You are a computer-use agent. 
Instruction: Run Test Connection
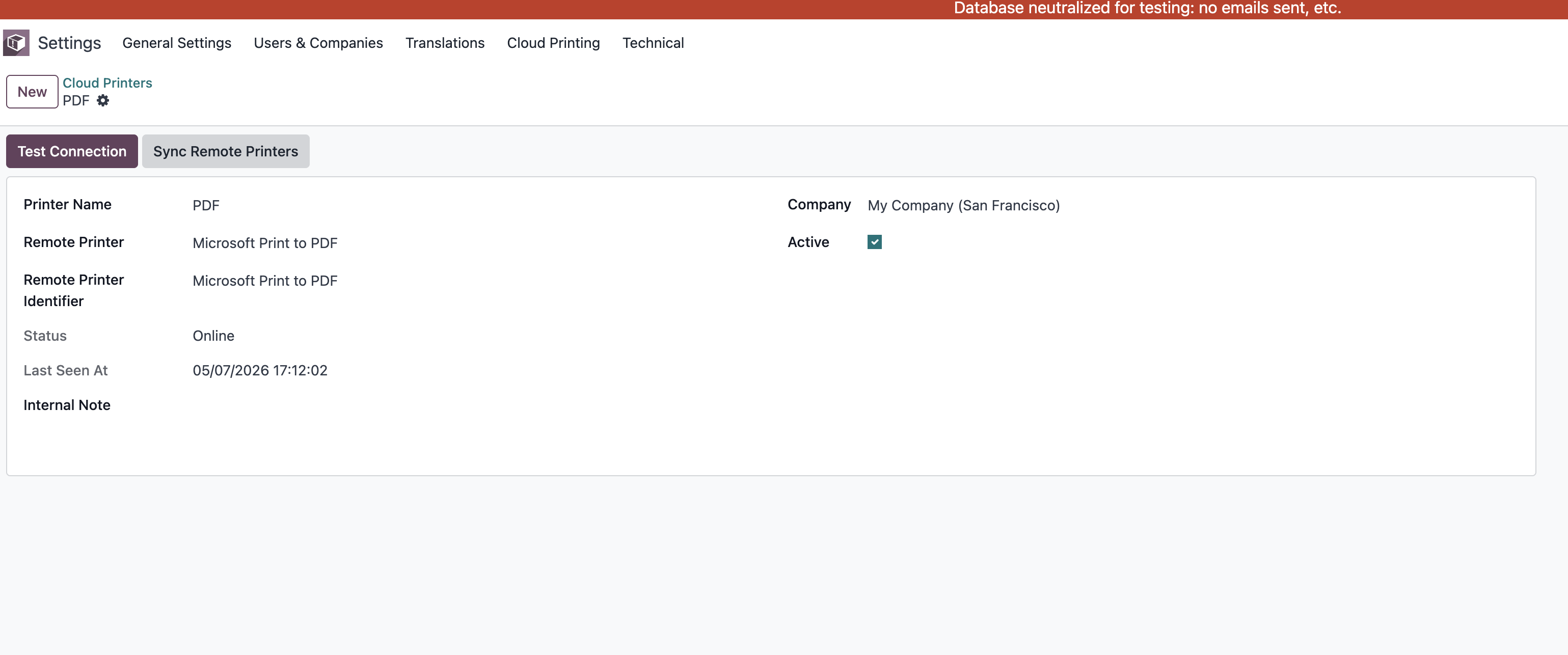pos(72,151)
